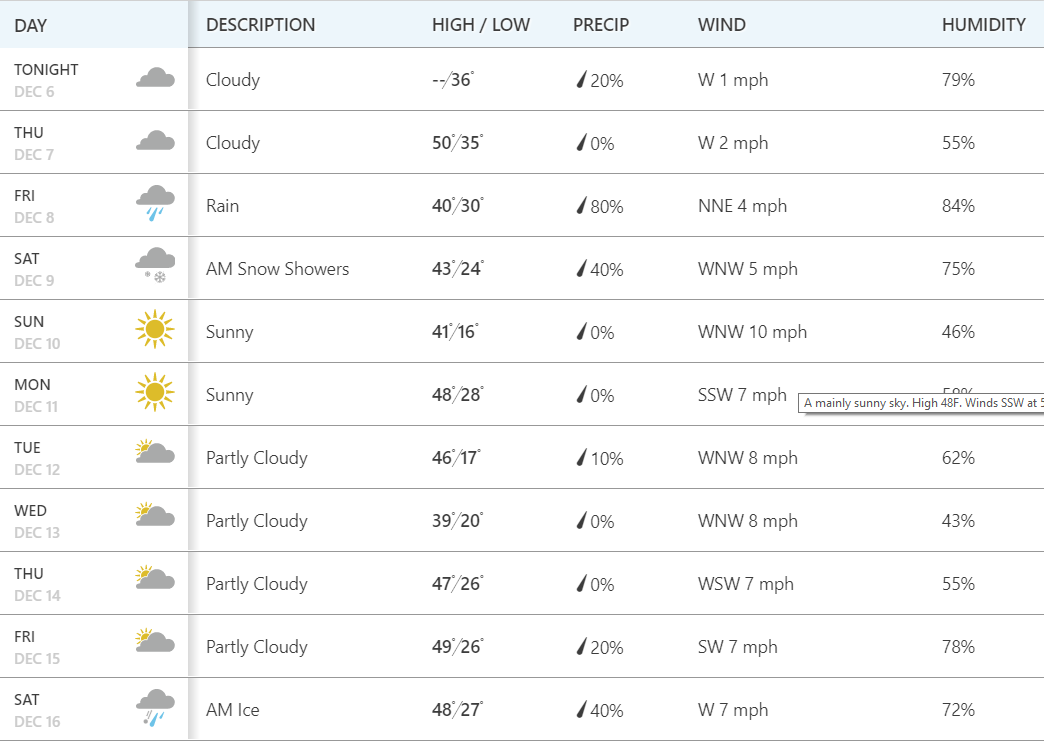Click the sunny icon for Sun Dec 10
This screenshot has height=741, width=1044.
155,329
